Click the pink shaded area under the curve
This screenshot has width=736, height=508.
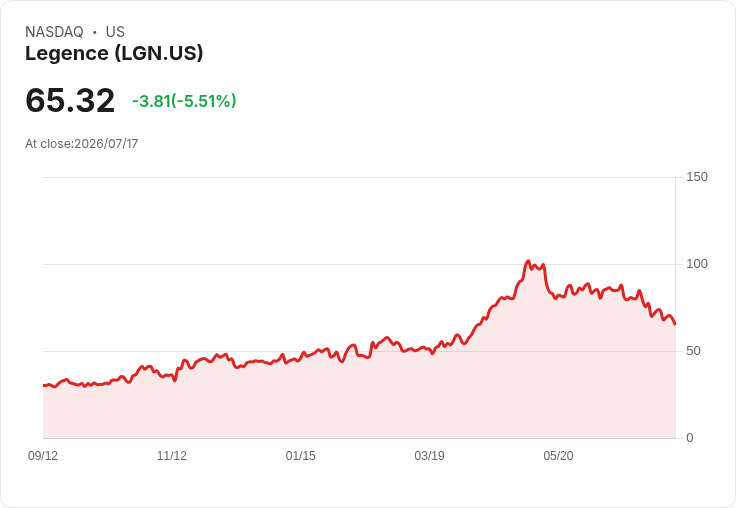pos(329,404)
